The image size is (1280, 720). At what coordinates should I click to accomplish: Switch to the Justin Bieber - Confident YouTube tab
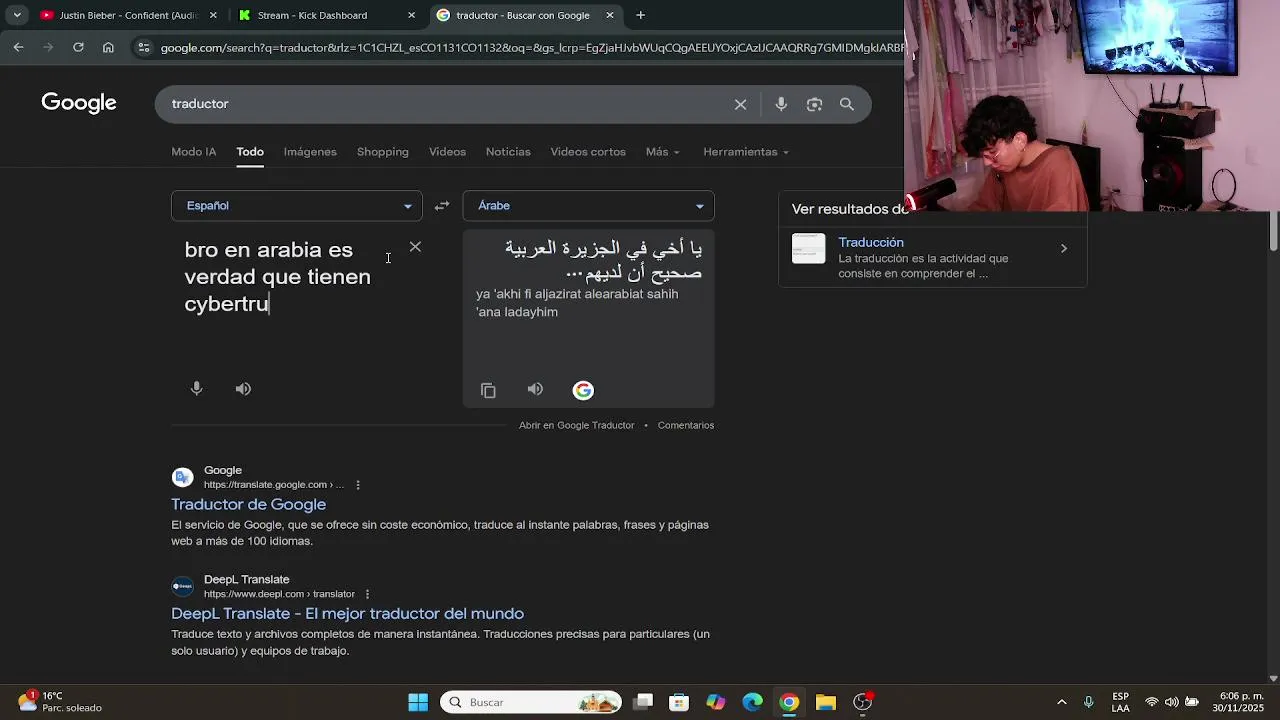pyautogui.click(x=126, y=15)
